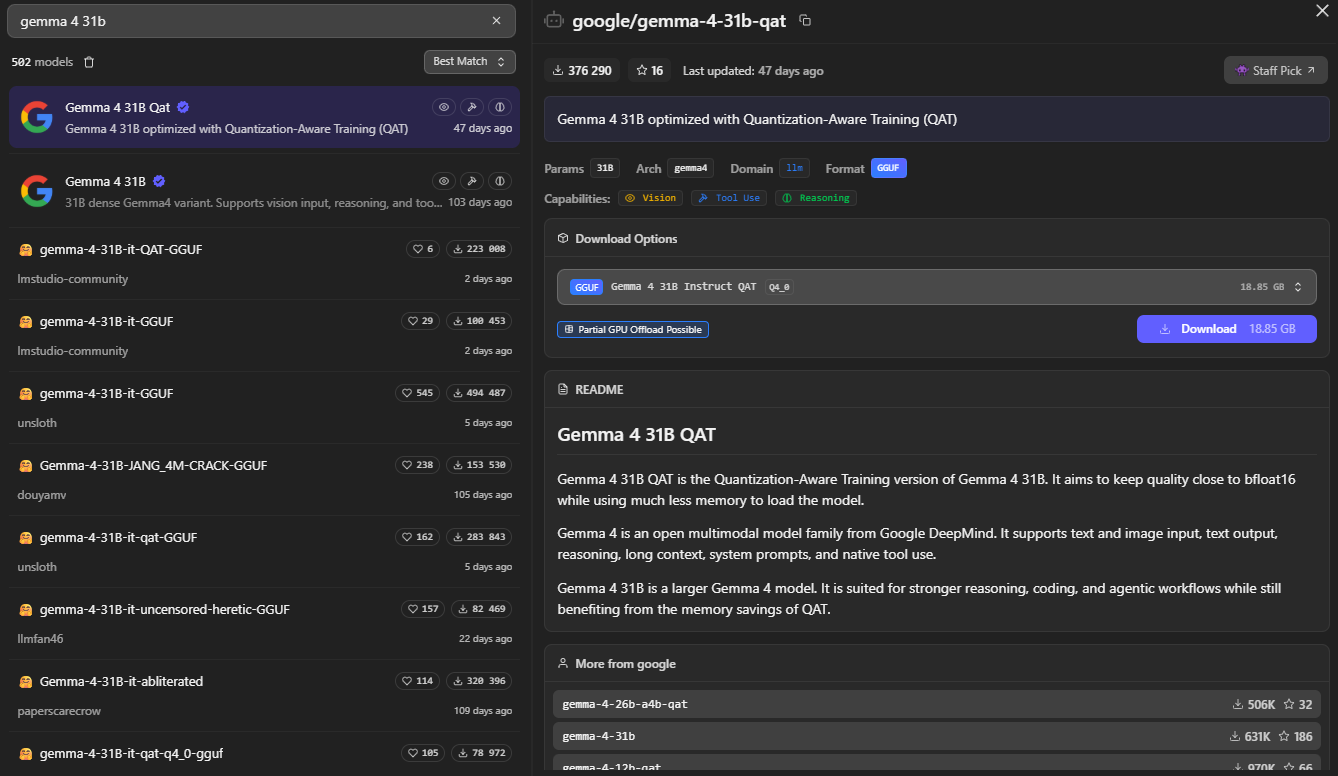Click the Partial GPU Offload Possible badge
Viewport: 1338px width, 776px height.
click(633, 329)
